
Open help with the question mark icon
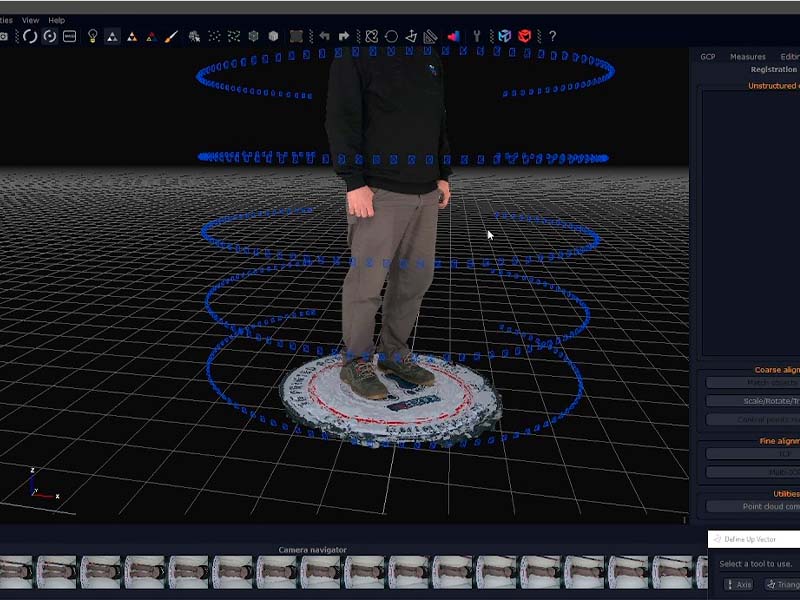553,36
